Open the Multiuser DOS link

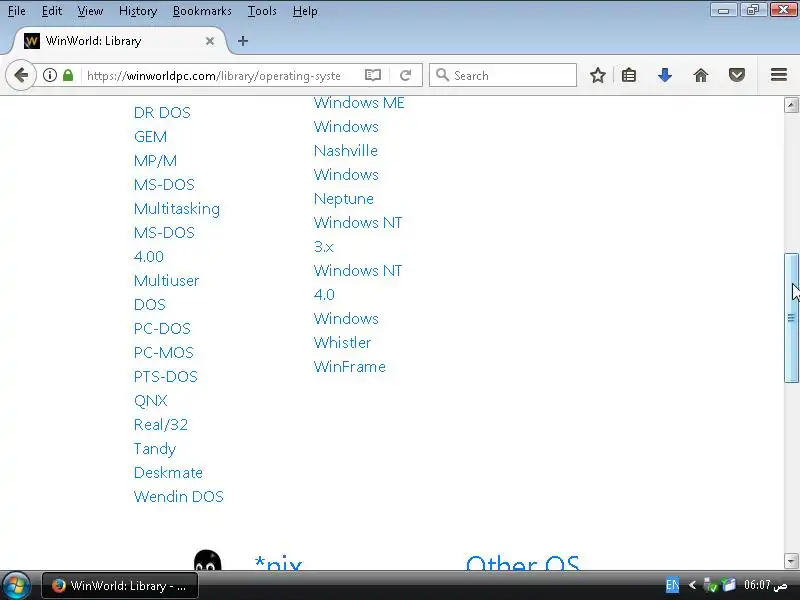(x=166, y=292)
